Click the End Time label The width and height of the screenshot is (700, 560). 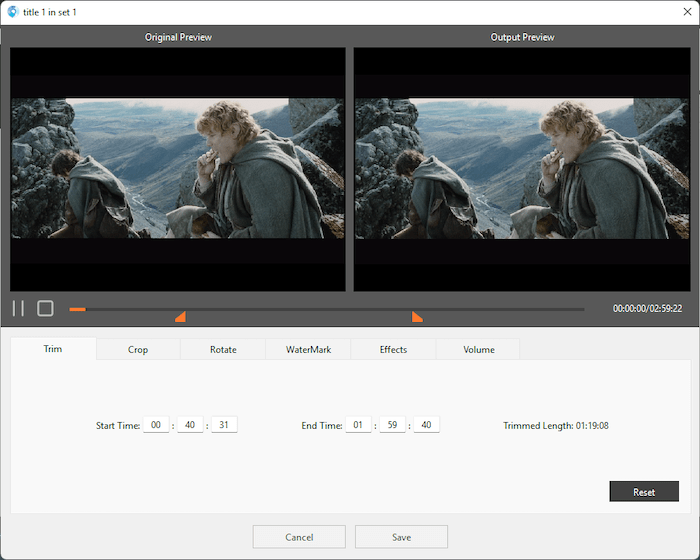(322, 426)
